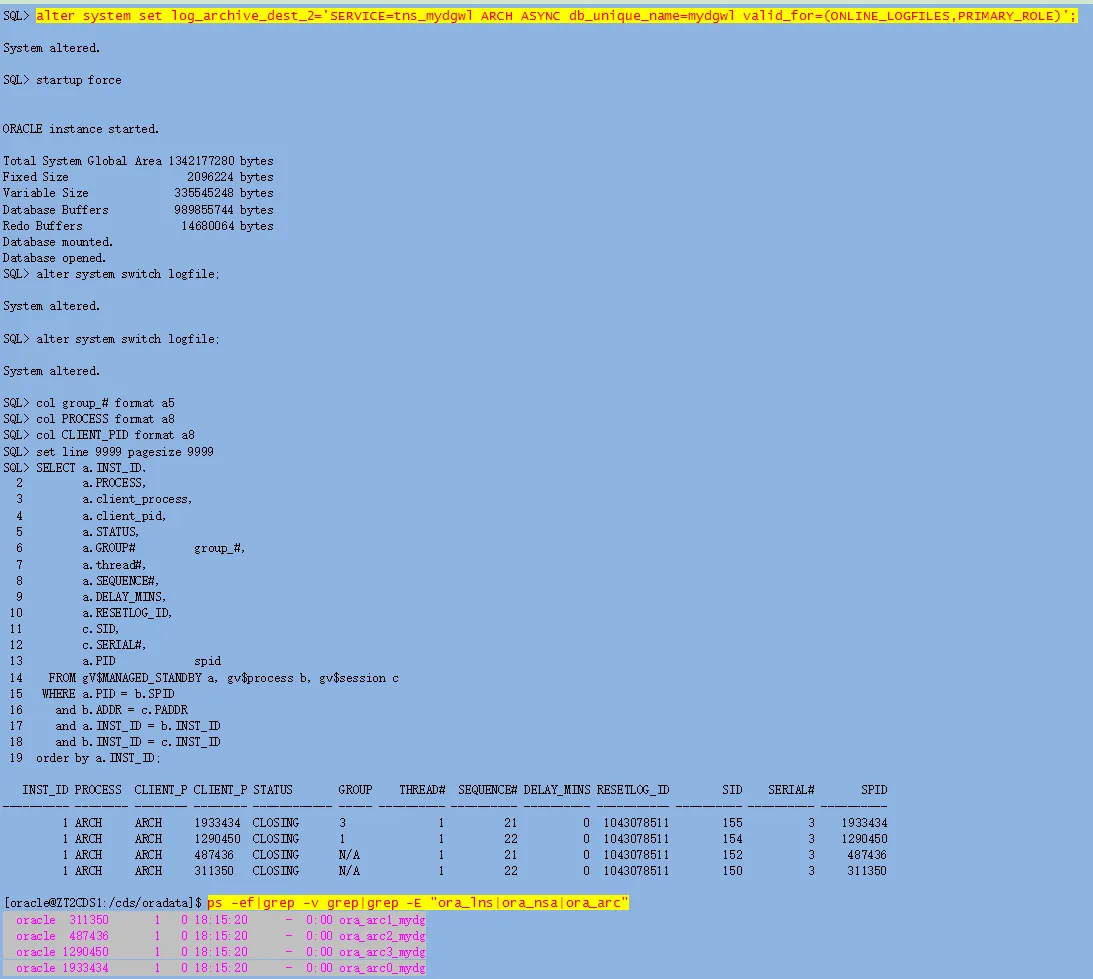Click the ora_arc2_mydg process name
This screenshot has height=979, width=1093.
coord(382,936)
